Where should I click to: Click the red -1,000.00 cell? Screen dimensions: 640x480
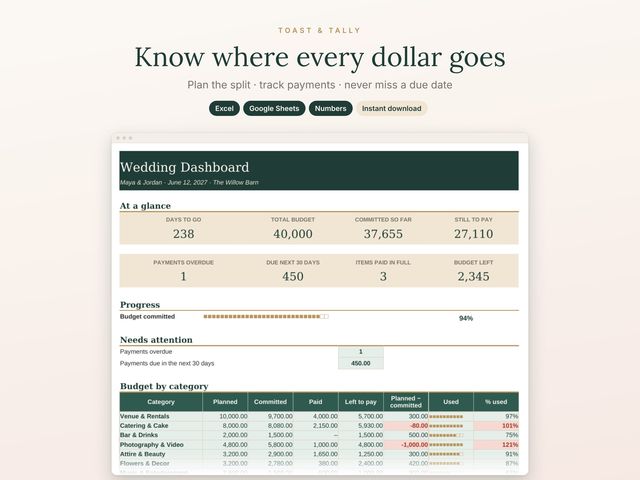pos(406,444)
